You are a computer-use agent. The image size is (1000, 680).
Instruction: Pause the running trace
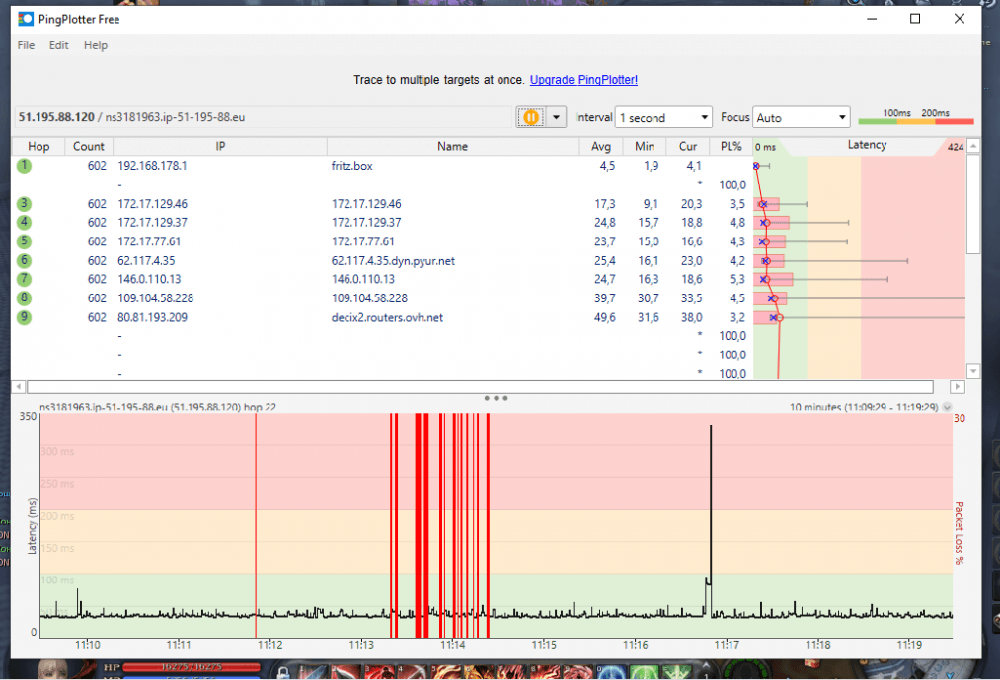pyautogui.click(x=531, y=117)
